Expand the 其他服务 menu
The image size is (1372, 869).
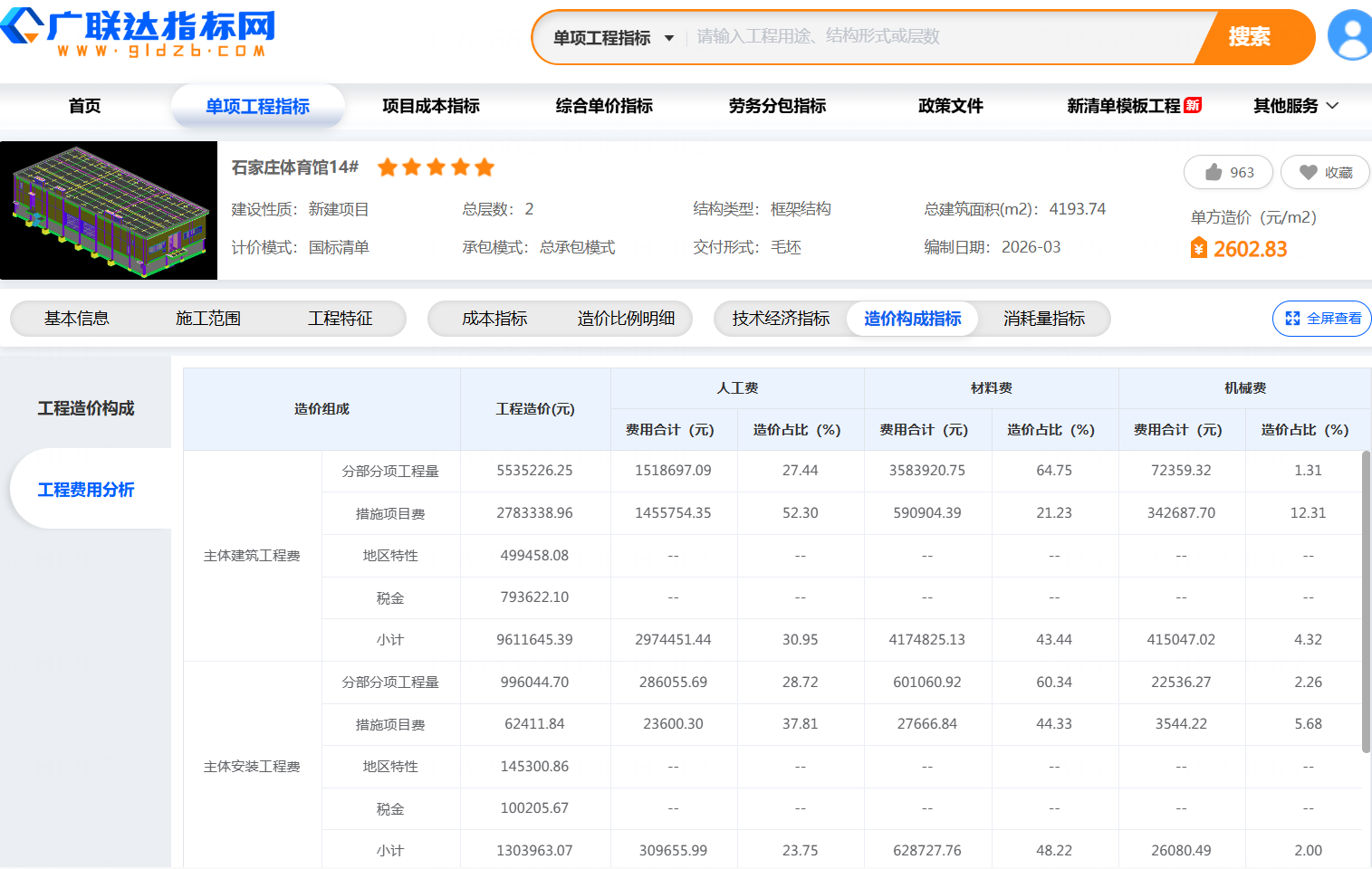1296,106
